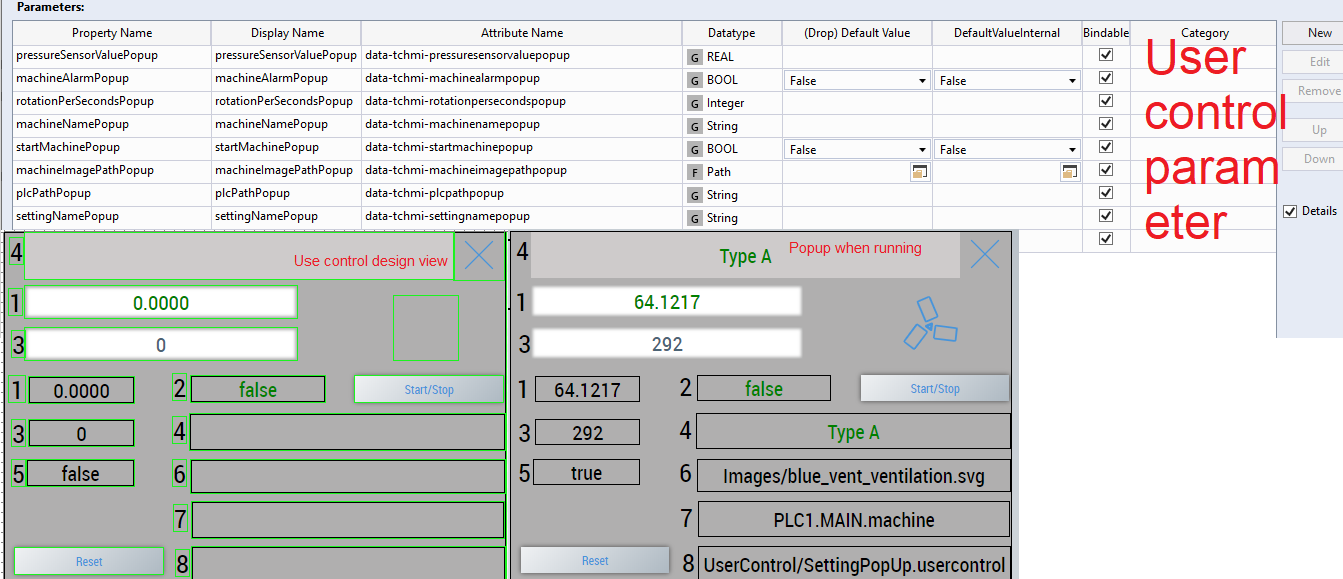The width and height of the screenshot is (1343, 579).
Task: Open the False dropdown for machineAlarmPopup default value
Action: click(x=922, y=80)
